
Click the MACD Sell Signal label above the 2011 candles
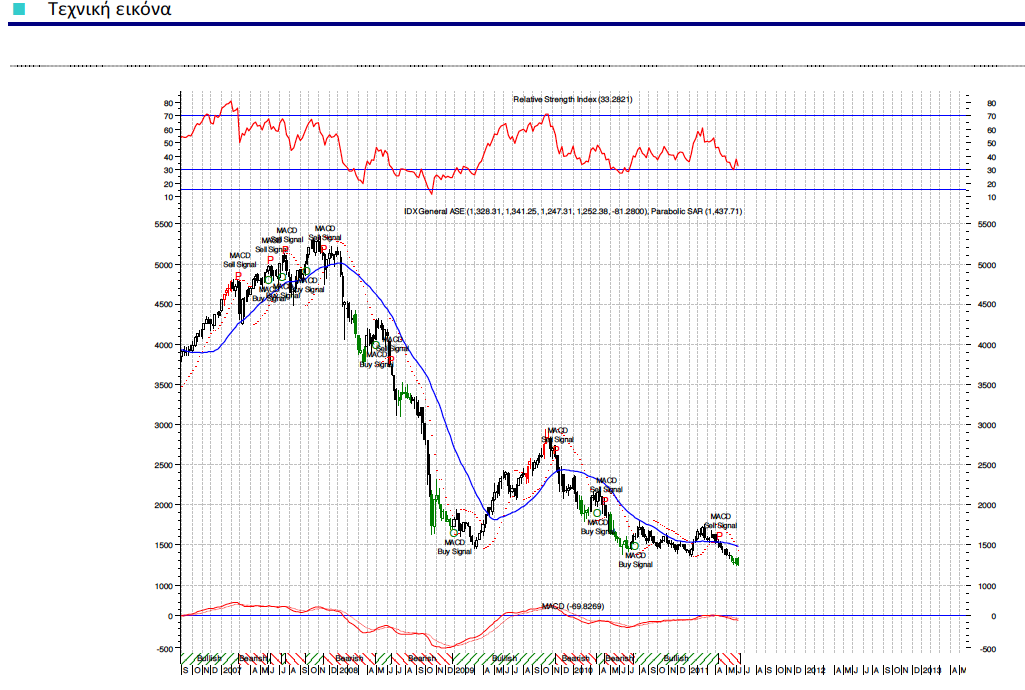click(720, 521)
